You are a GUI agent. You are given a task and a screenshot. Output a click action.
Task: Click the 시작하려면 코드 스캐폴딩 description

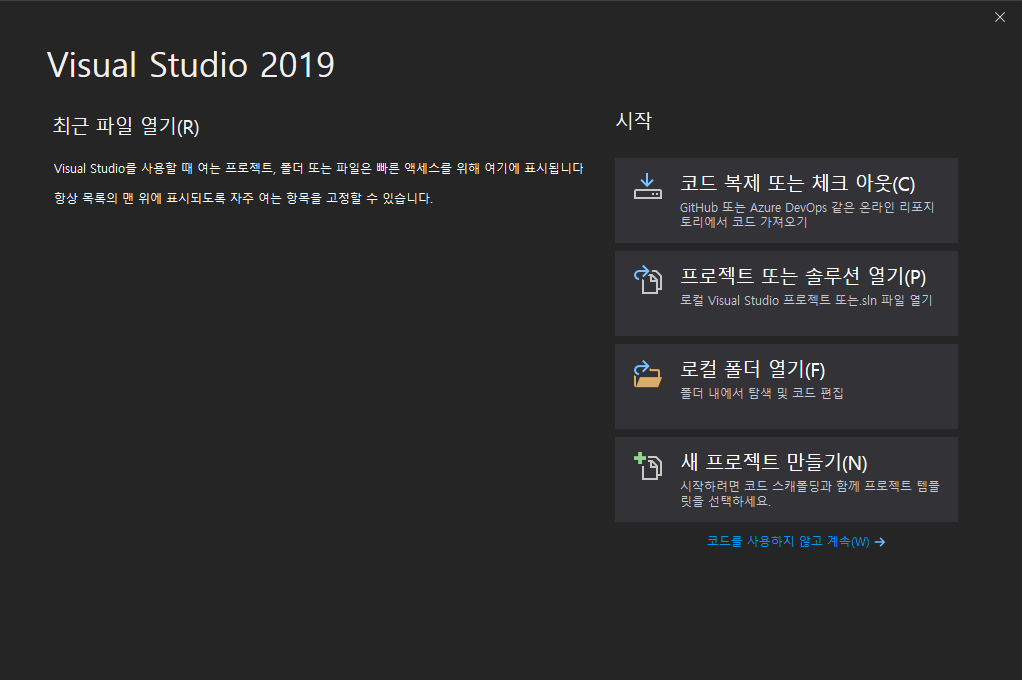(810, 494)
